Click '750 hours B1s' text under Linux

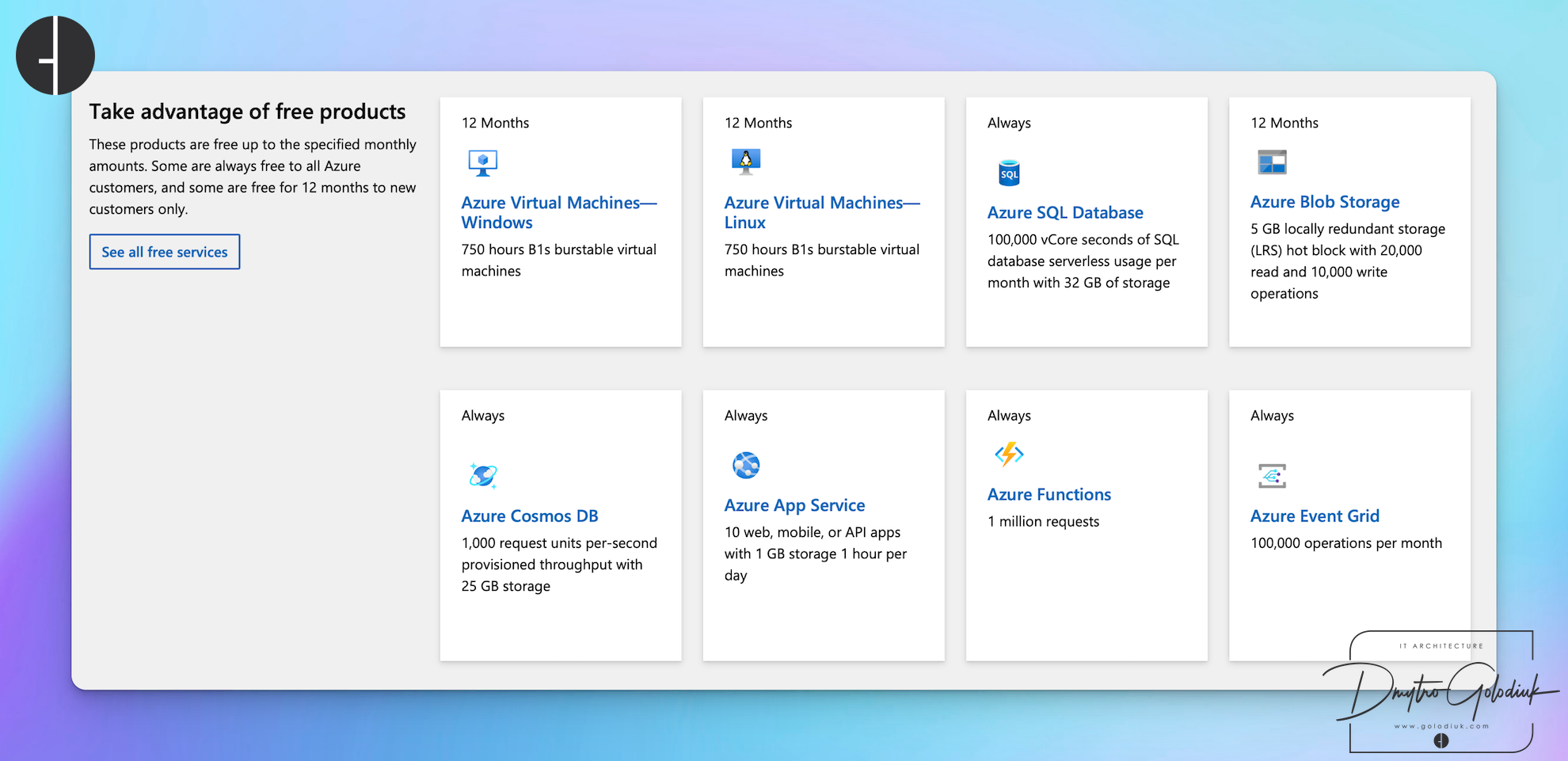822,260
